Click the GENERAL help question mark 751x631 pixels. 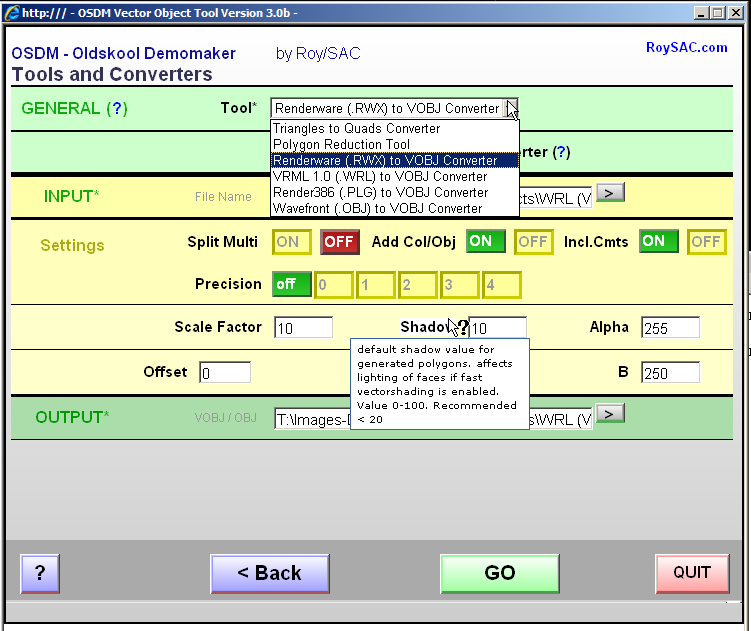pyautogui.click(x=116, y=108)
